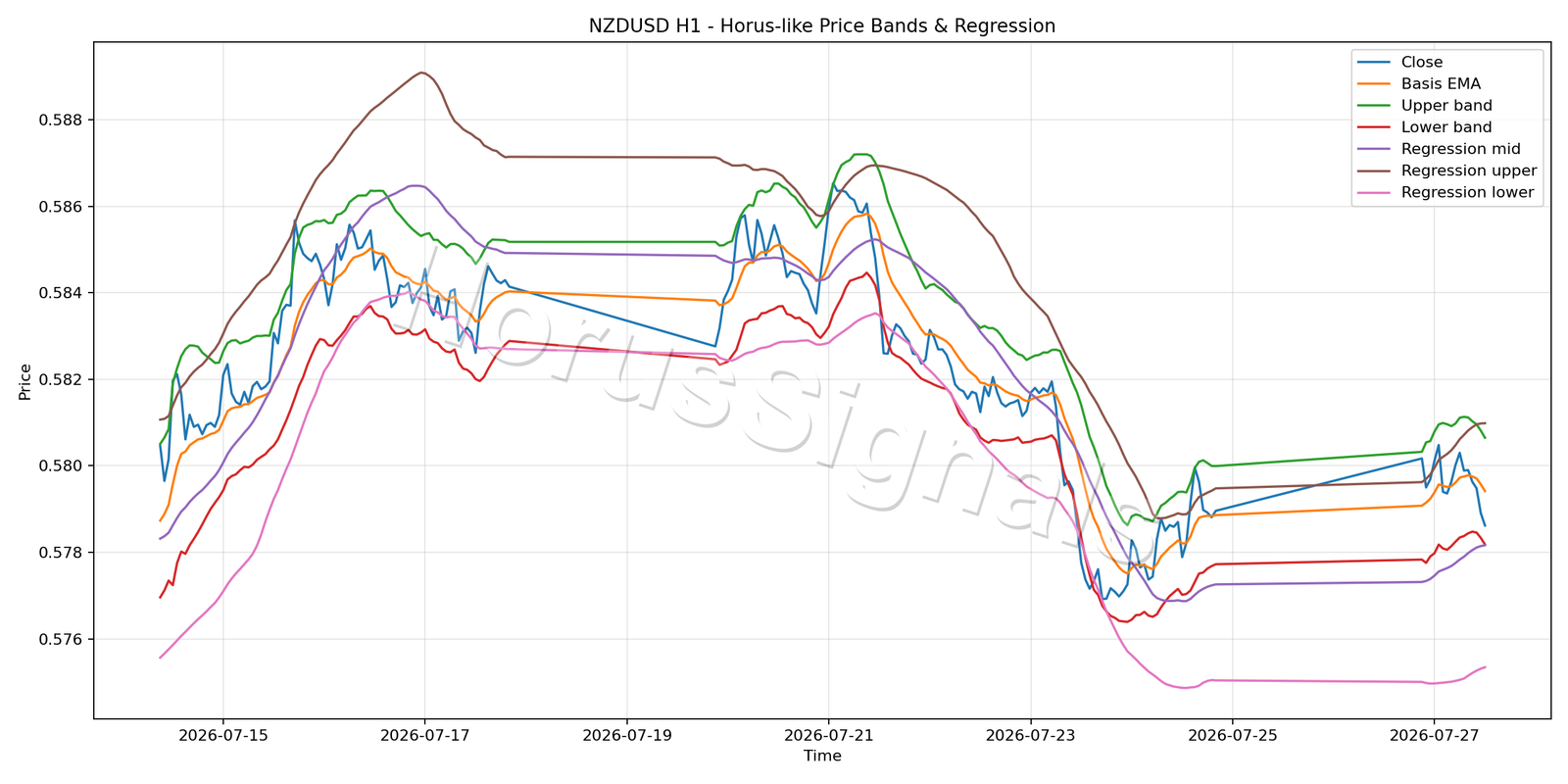Image resolution: width=1568 pixels, height=784 pixels.
Task: Click the green Upper band legend line
Action: coord(1374,106)
